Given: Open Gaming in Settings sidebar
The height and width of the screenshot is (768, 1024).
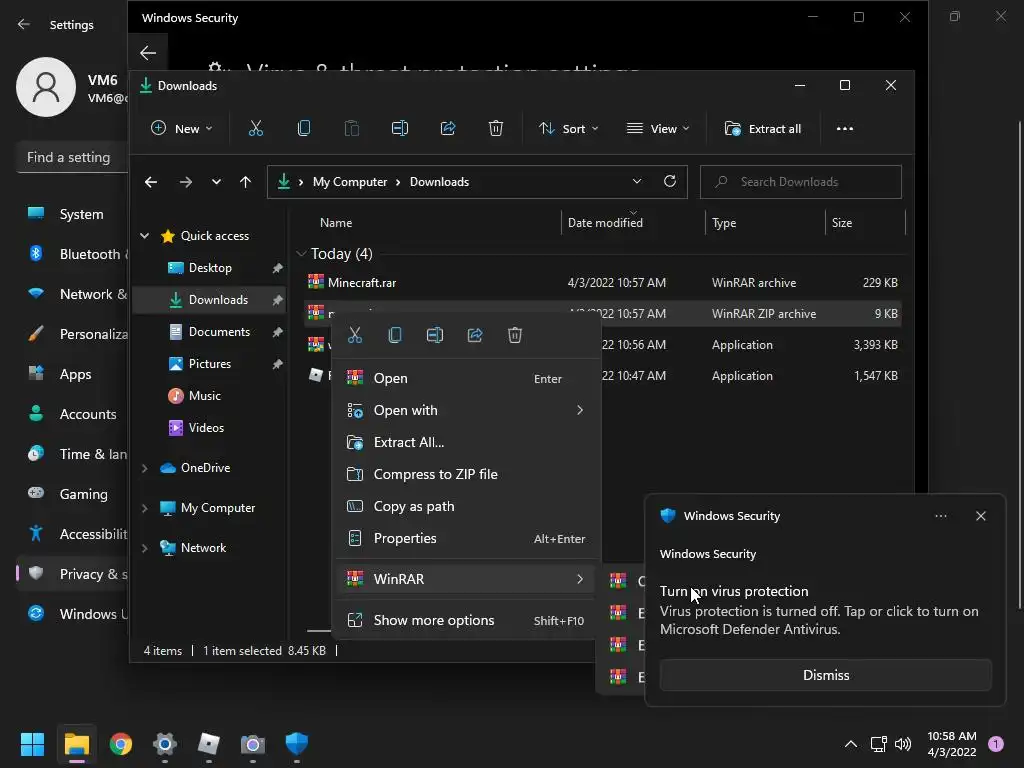Looking at the screenshot, I should pos(74,494).
